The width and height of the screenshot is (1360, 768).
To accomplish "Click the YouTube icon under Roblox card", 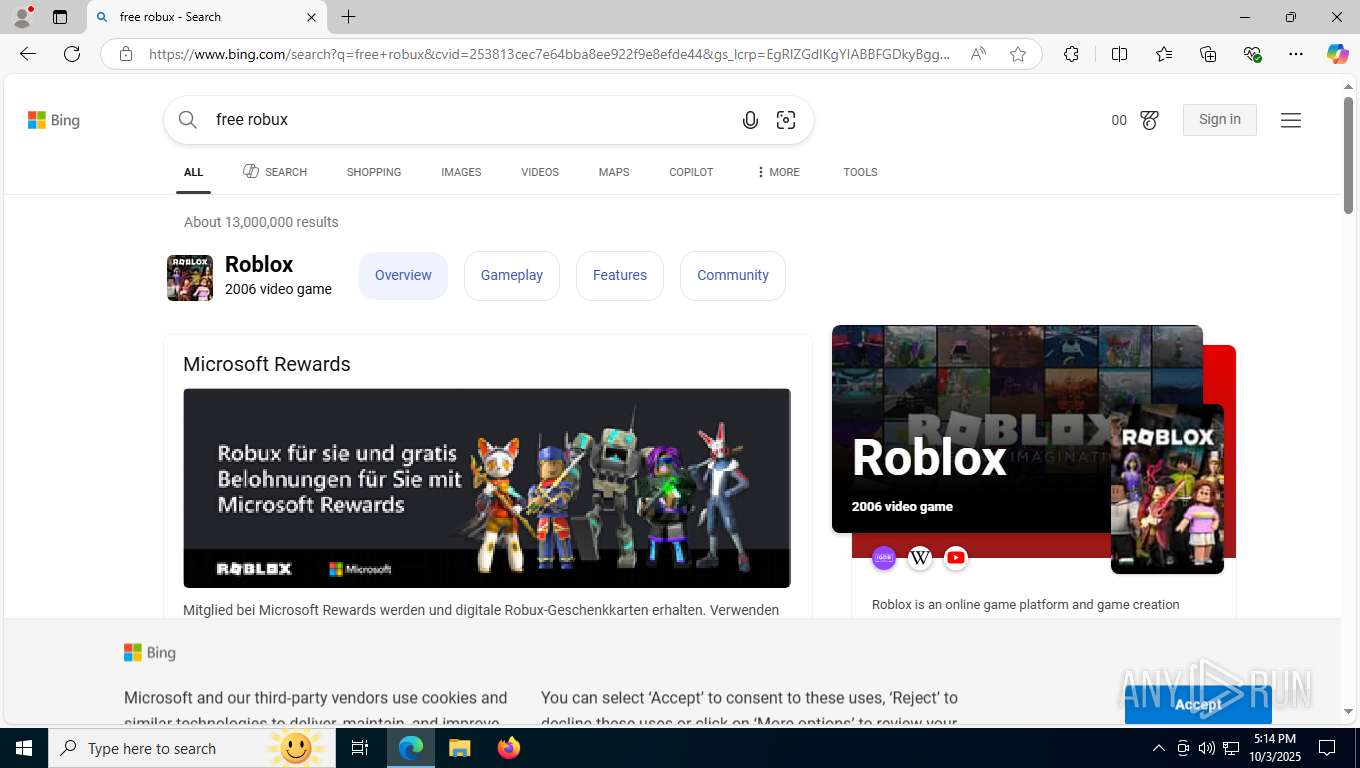I will click(956, 558).
